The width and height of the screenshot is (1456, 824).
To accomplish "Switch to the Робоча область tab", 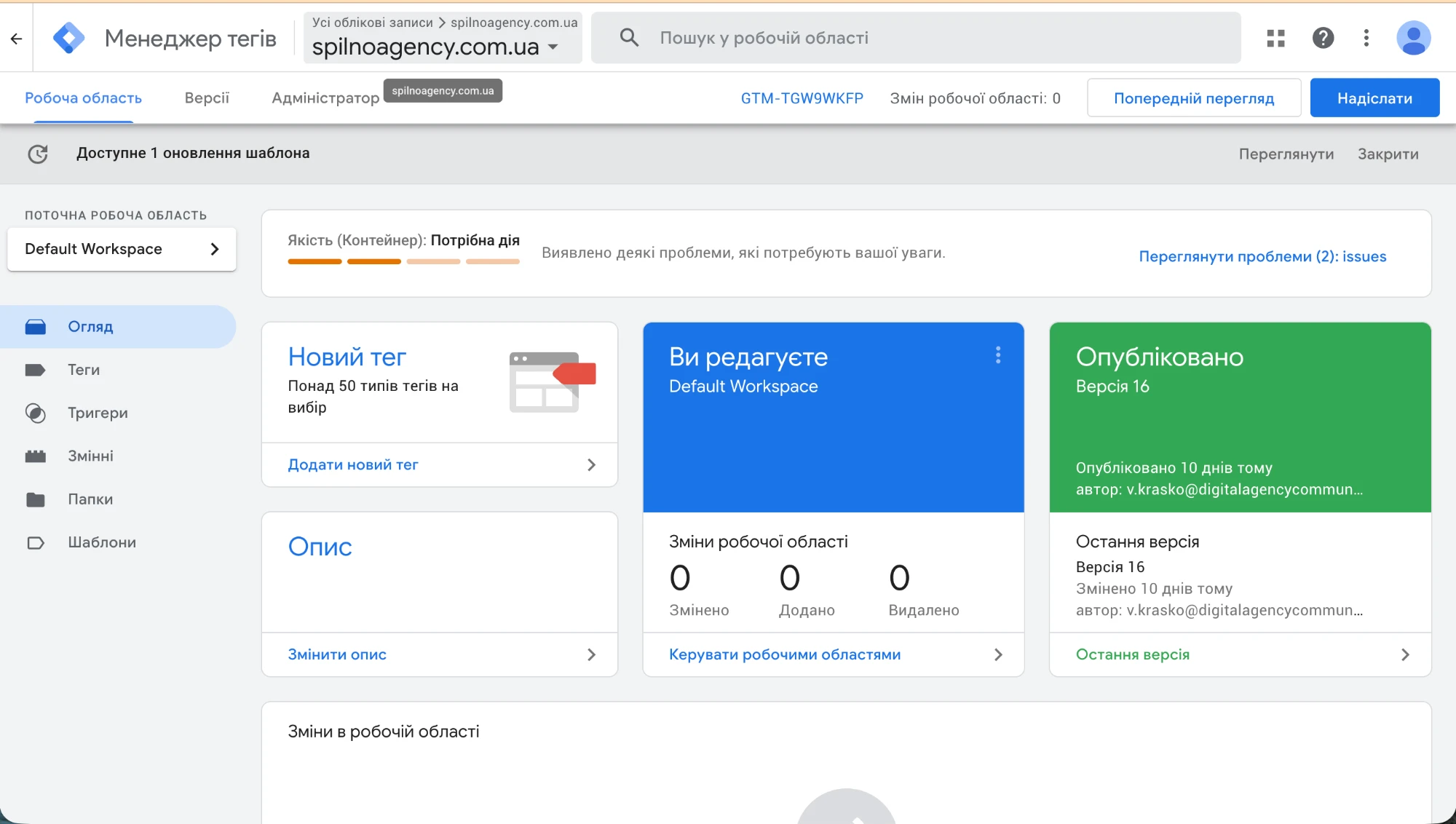I will [83, 98].
